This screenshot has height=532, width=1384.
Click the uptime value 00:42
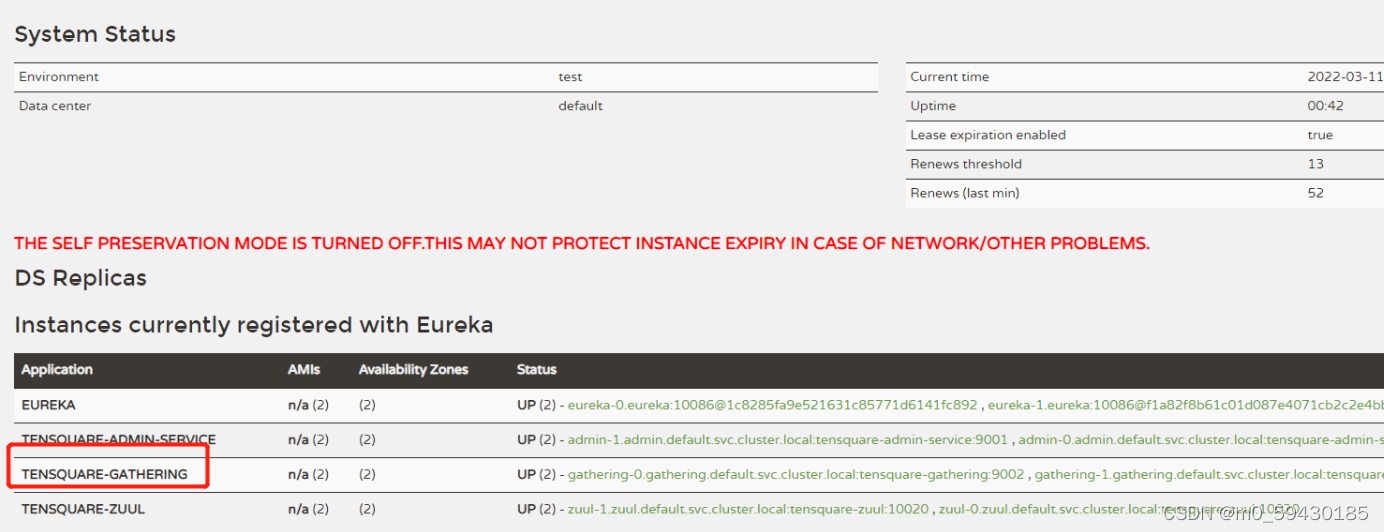pyautogui.click(x=1325, y=106)
